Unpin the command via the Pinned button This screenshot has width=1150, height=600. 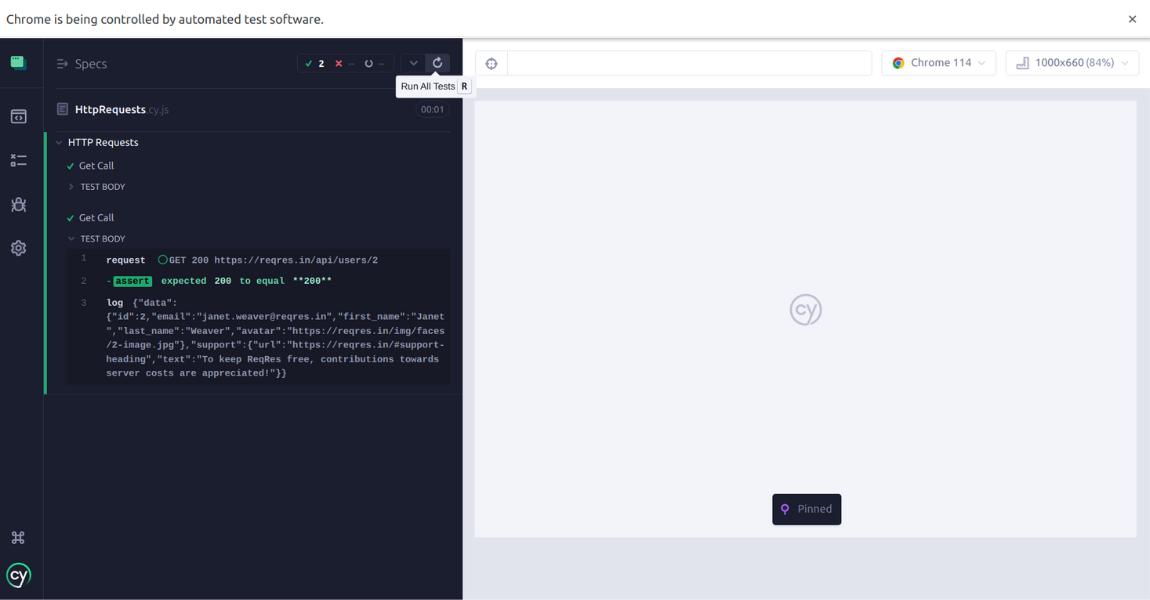[x=806, y=509]
